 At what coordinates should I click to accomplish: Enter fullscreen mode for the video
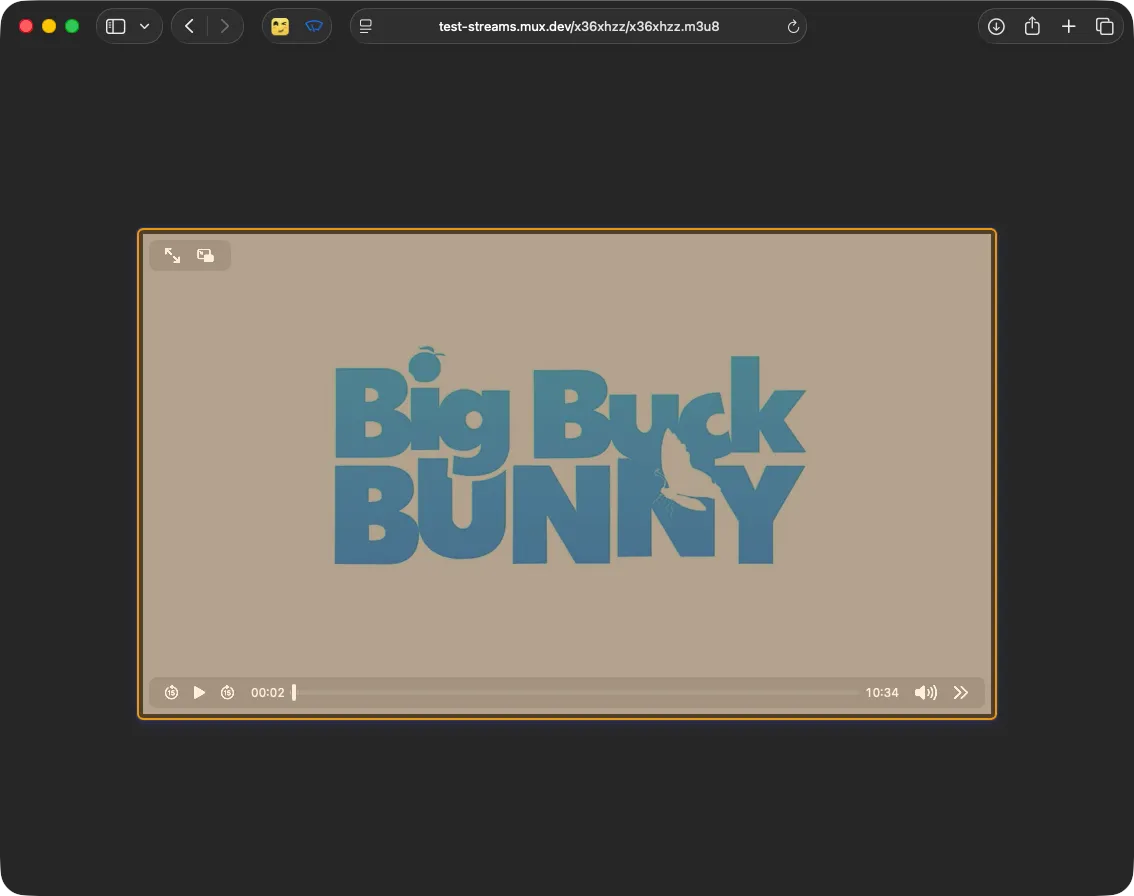[172, 255]
